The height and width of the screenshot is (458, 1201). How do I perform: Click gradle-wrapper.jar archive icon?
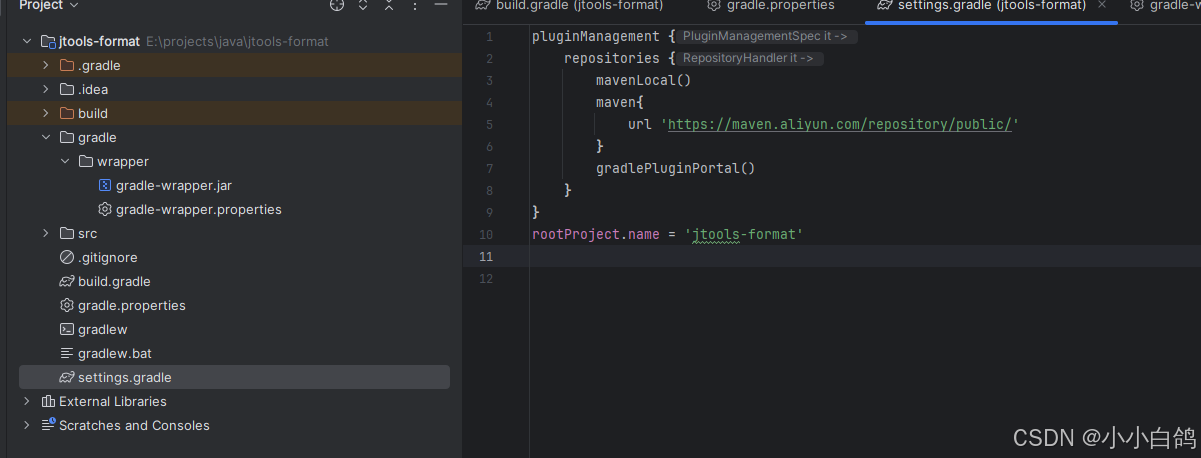click(105, 186)
